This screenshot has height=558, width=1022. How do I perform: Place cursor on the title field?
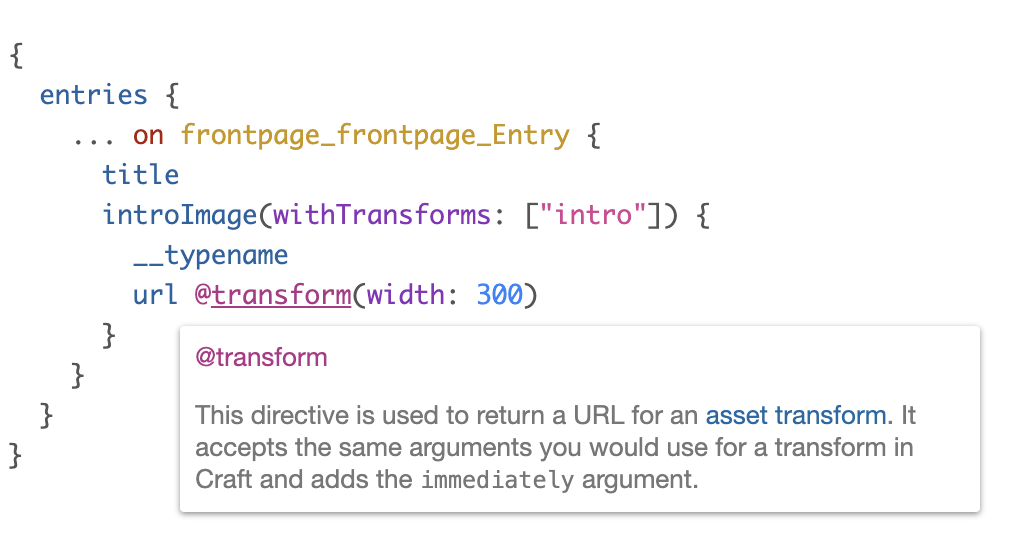[140, 175]
